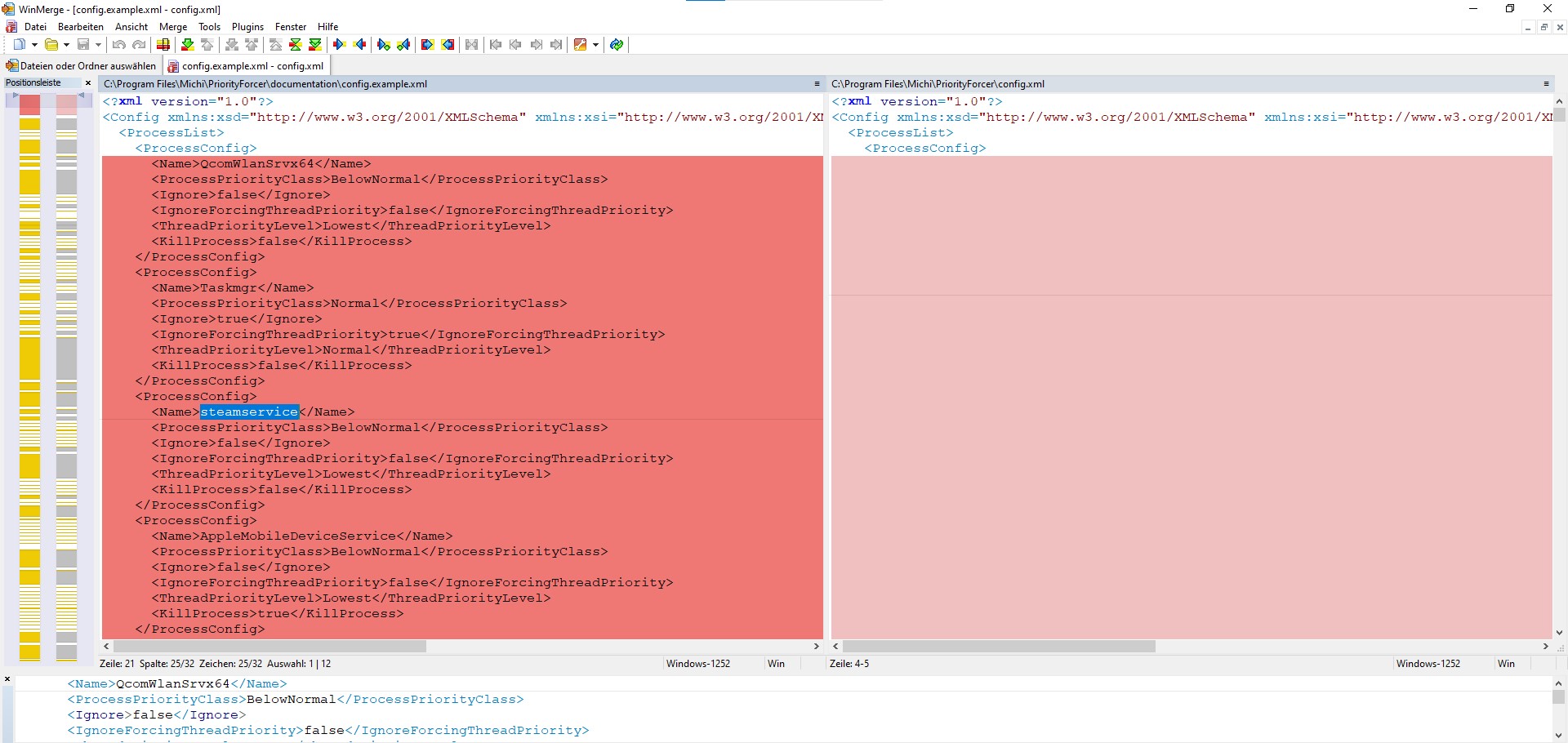Open the New document dropdown arrow
Image resolution: width=1568 pixels, height=743 pixels.
pos(34,45)
